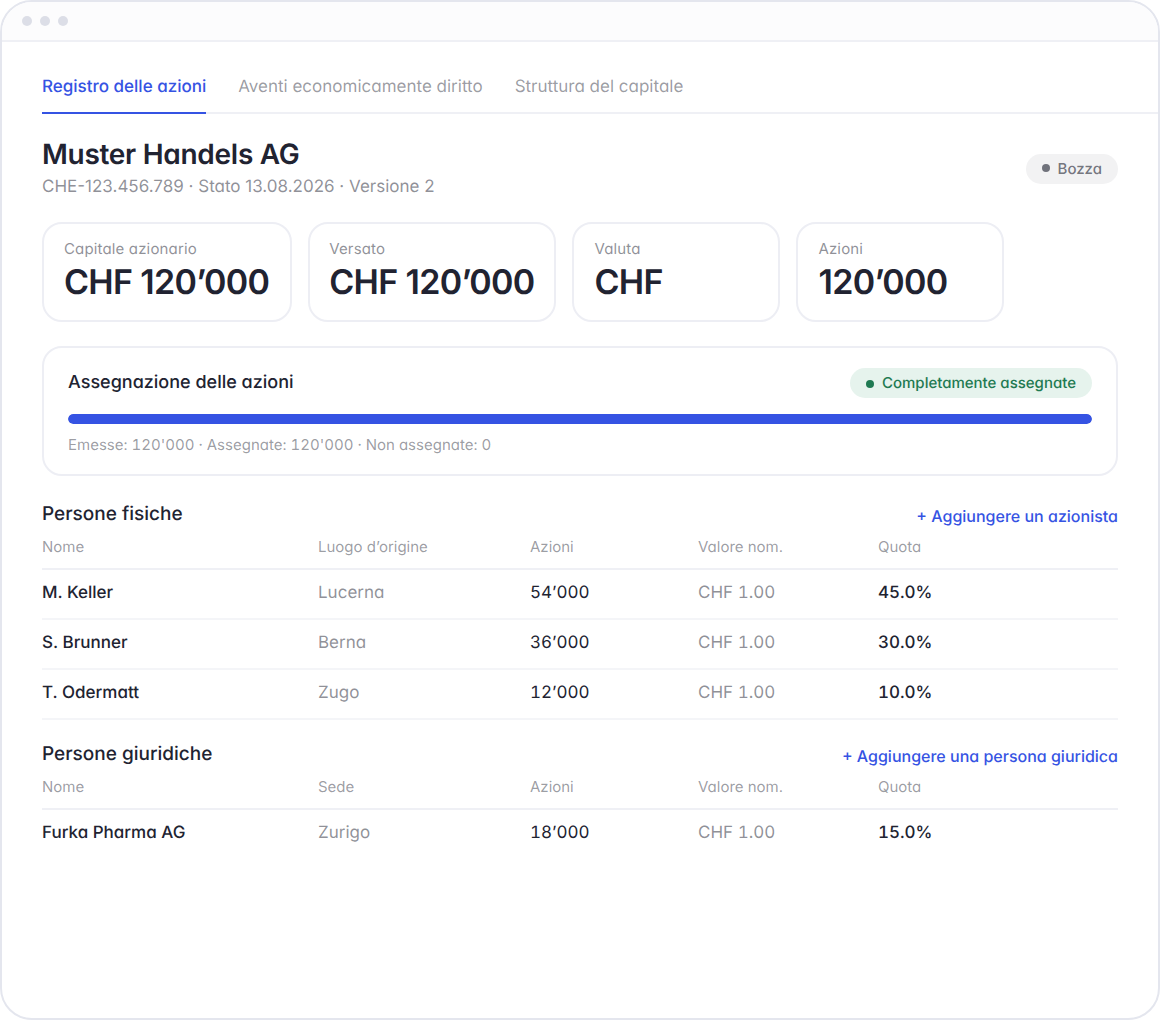Image resolution: width=1160 pixels, height=1020 pixels.
Task: Click the 10.0% quota value
Action: (x=905, y=692)
